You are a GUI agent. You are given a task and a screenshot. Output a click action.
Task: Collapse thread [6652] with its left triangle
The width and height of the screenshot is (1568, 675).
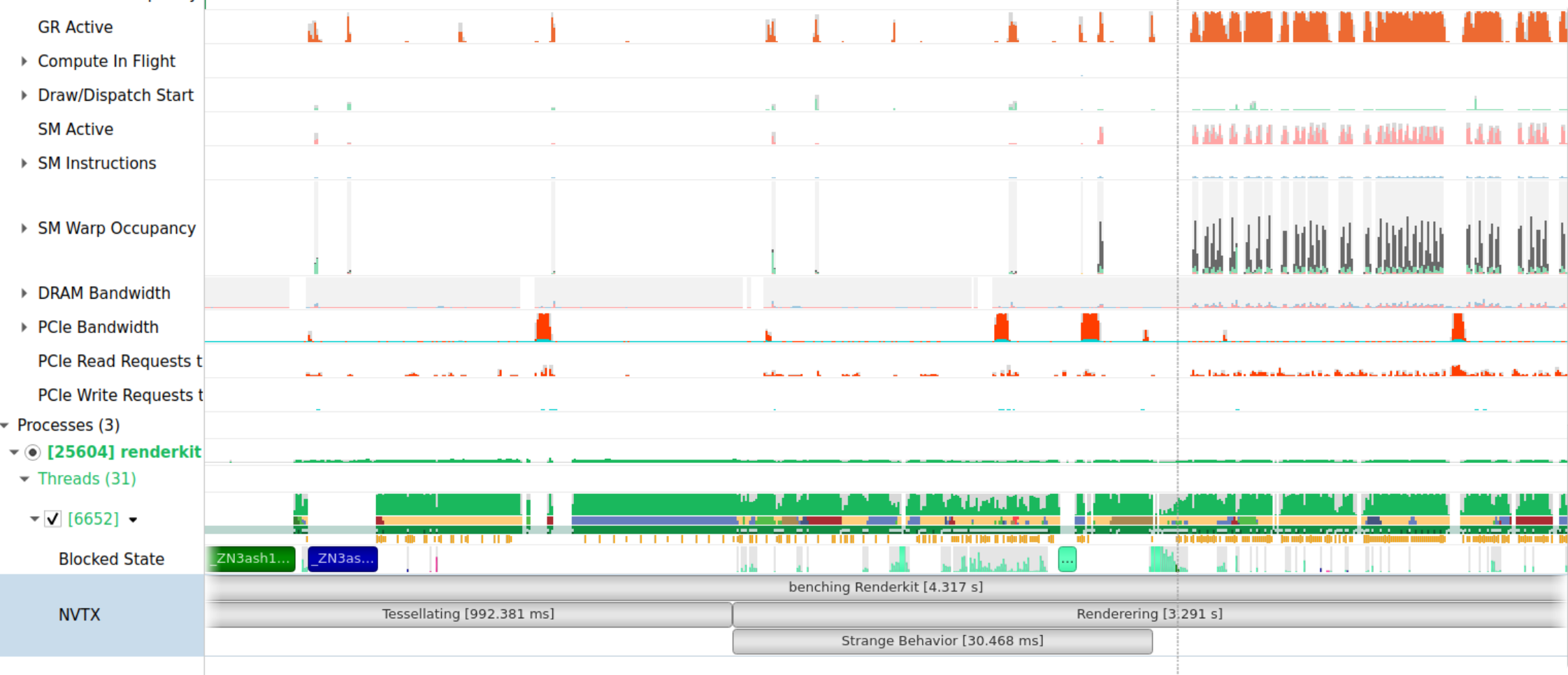(x=34, y=519)
